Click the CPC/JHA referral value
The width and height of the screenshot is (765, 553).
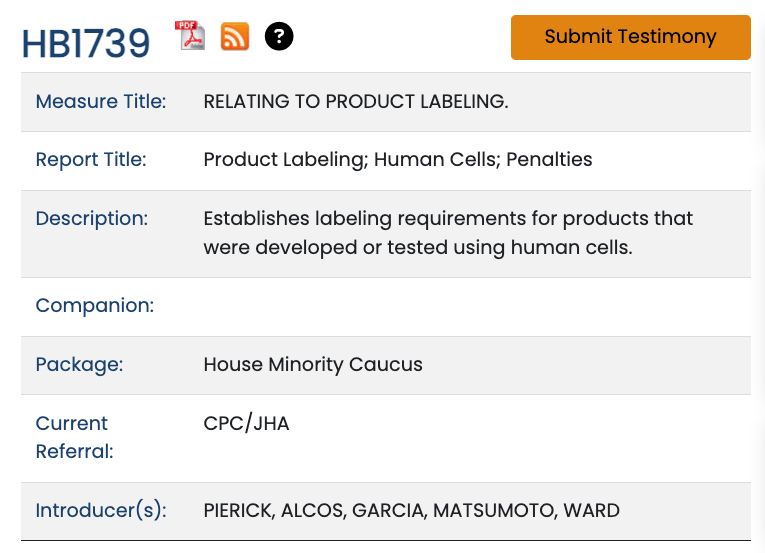(246, 423)
